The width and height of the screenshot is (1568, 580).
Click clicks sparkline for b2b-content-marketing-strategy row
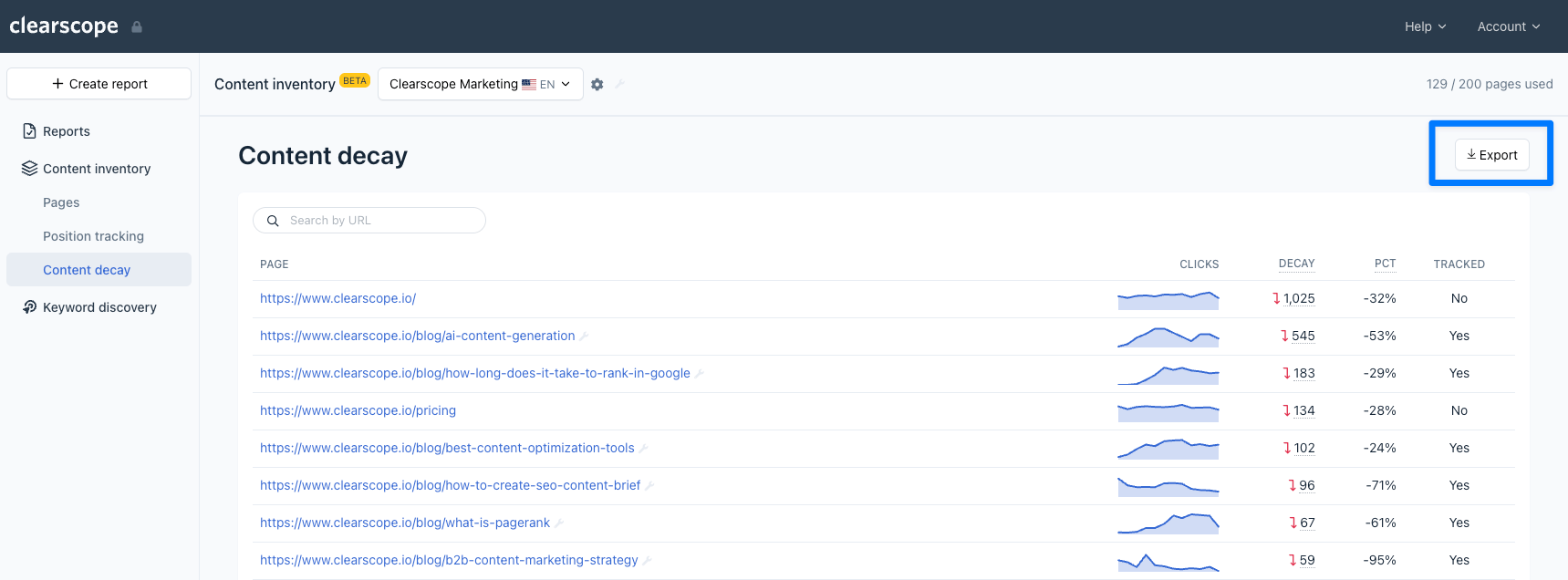[1168, 562]
